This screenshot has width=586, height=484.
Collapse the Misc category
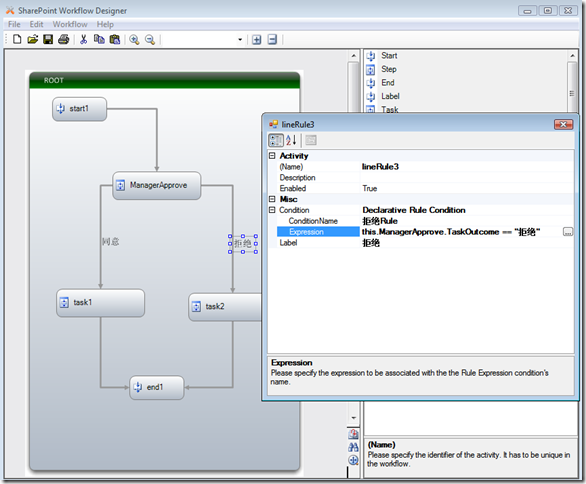272,199
